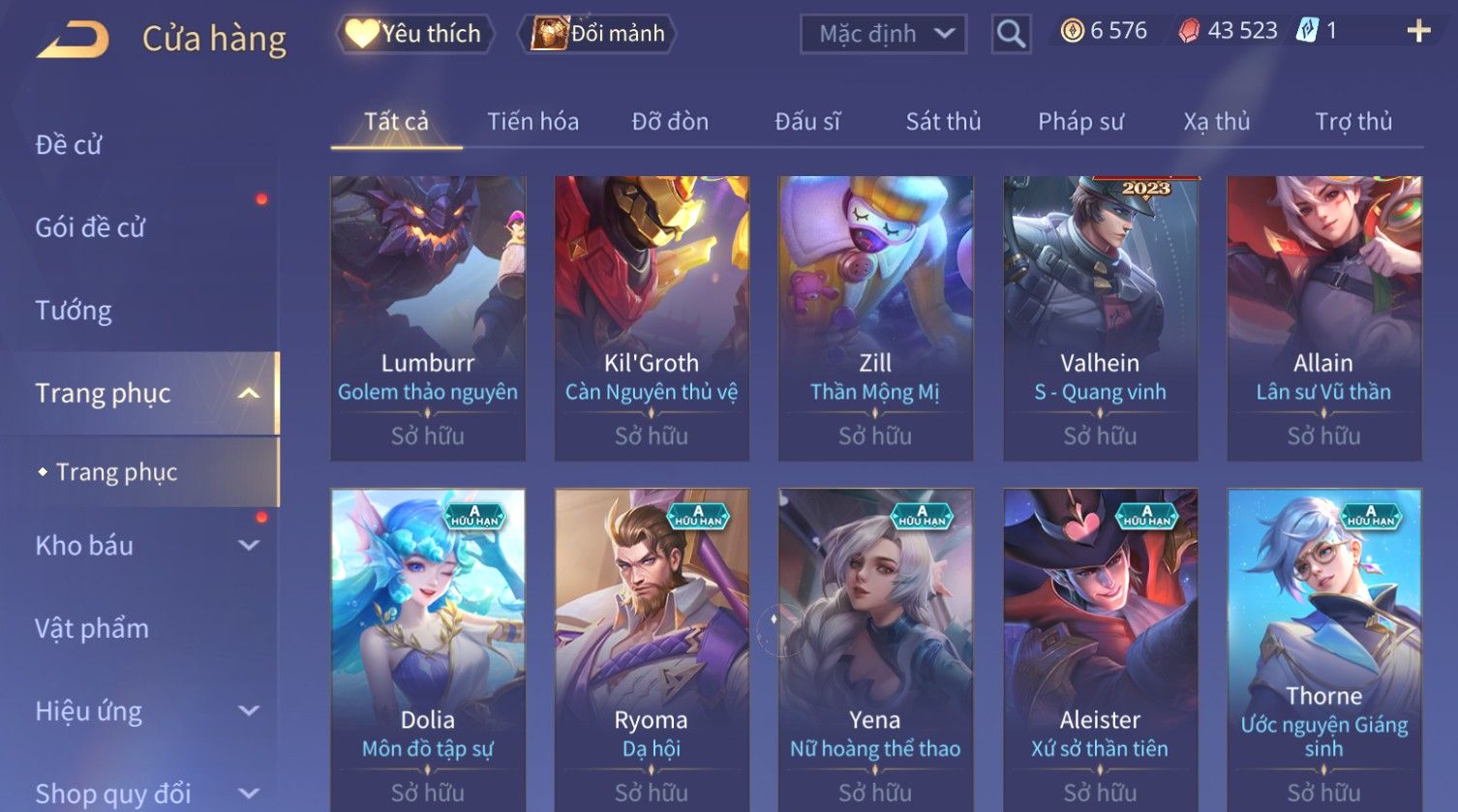
Task: Open Dolia Môn đồ tập sự skin card
Action: pyautogui.click(x=428, y=650)
